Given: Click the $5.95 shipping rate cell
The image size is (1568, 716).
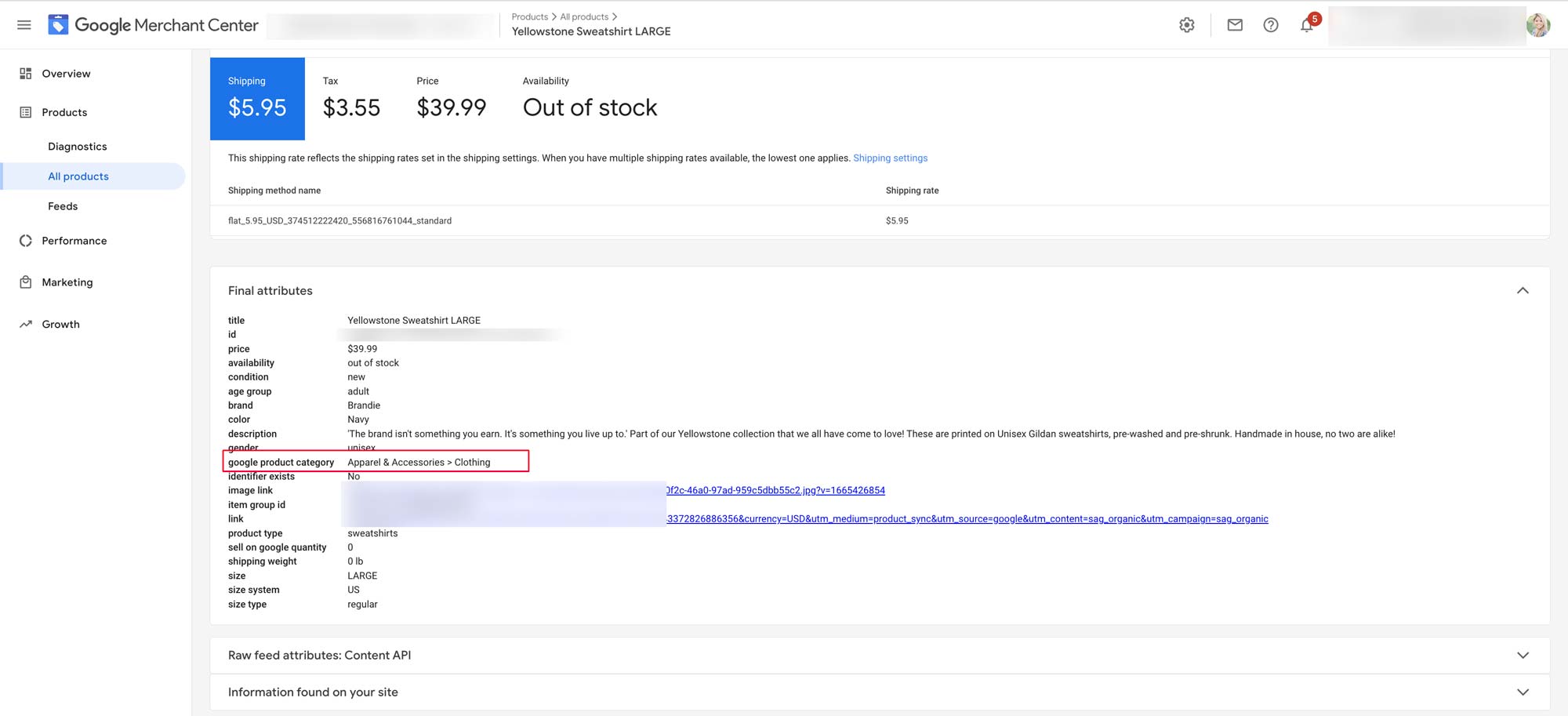Looking at the screenshot, I should pyautogui.click(x=897, y=221).
